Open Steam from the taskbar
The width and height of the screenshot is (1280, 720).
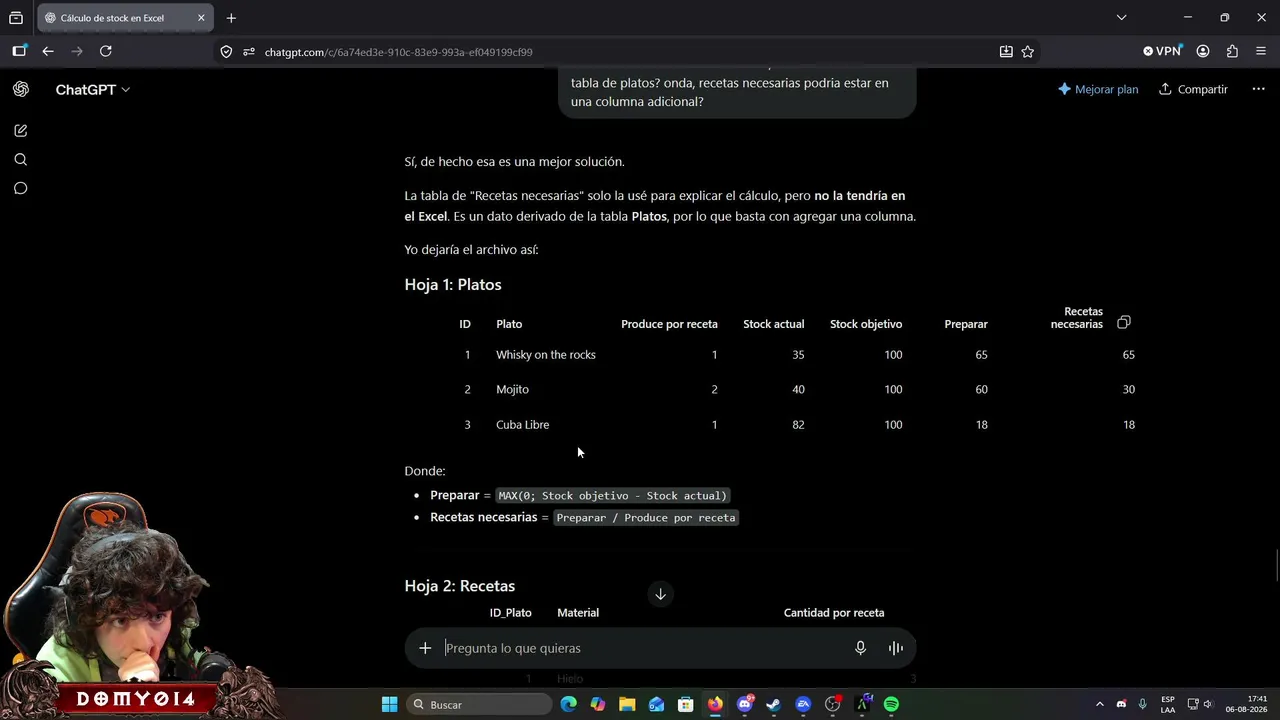[773, 705]
